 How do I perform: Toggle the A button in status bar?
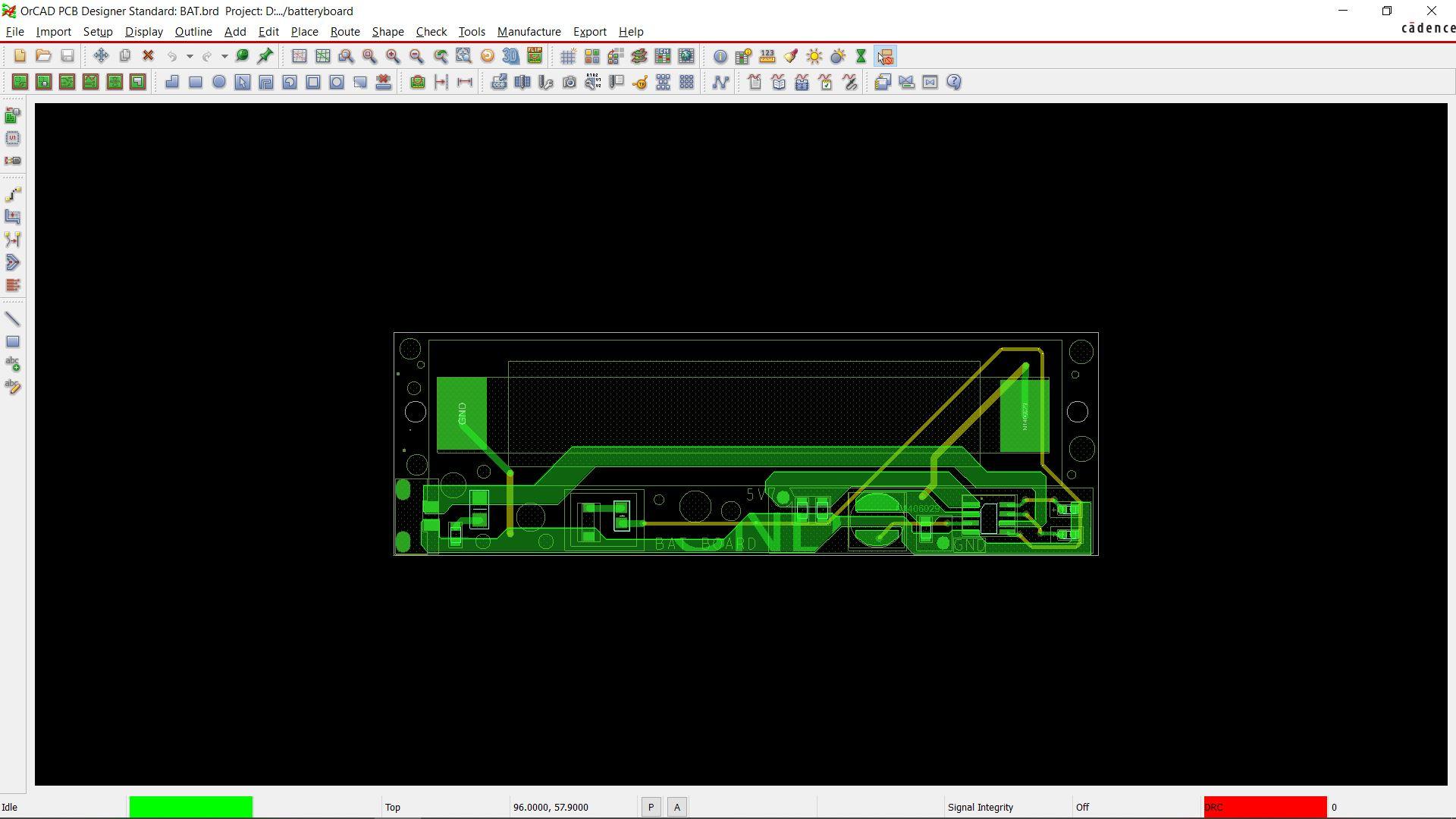click(x=677, y=808)
